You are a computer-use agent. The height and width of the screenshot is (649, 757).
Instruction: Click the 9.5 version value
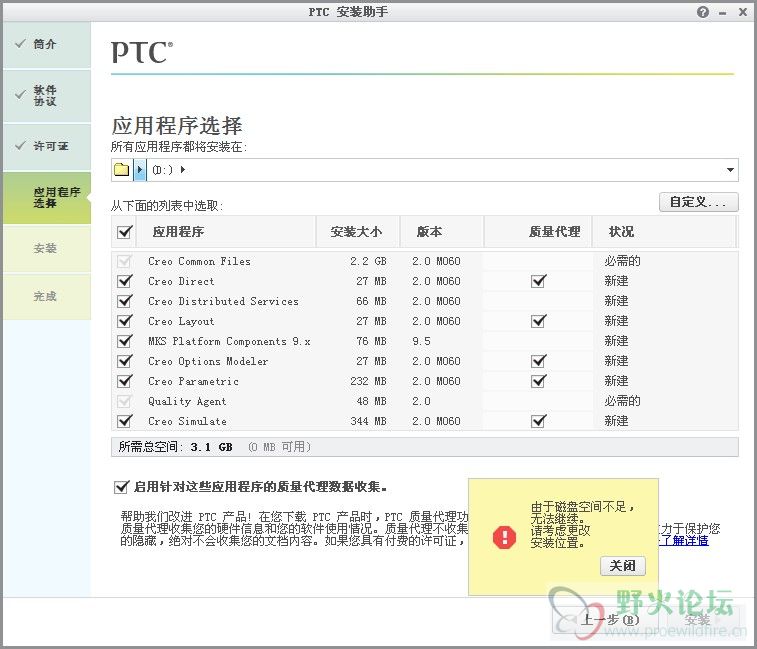(x=421, y=341)
